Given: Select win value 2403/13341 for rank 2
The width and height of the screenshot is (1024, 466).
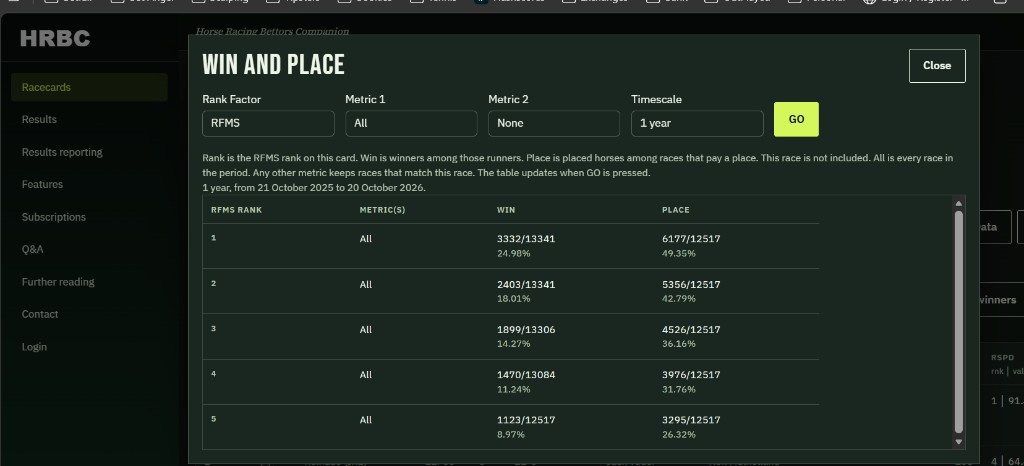Looking at the screenshot, I should click(526, 285).
